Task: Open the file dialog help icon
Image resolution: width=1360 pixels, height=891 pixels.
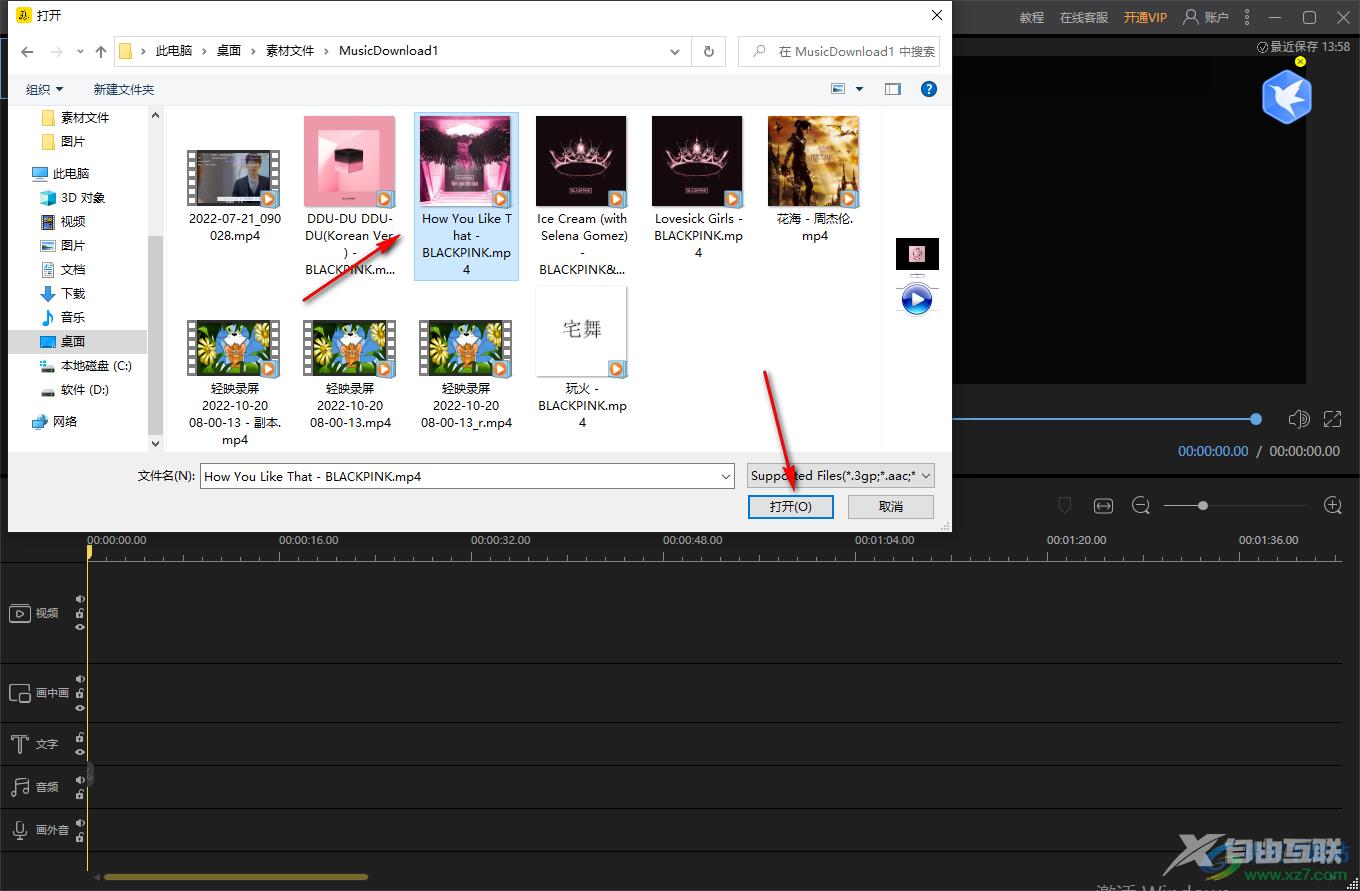Action: pos(929,89)
